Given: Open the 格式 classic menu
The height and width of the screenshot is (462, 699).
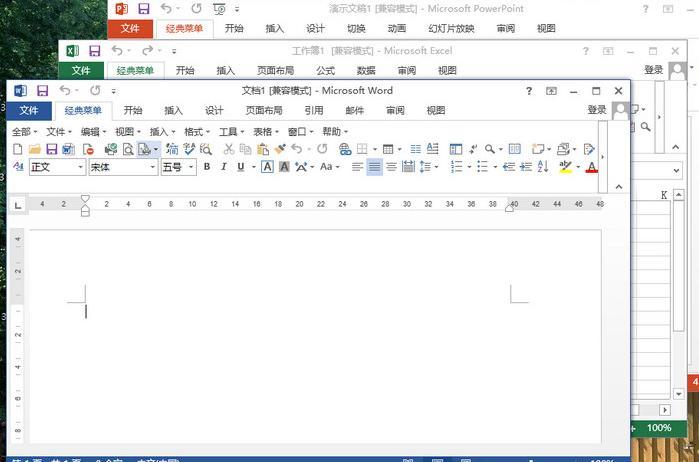Looking at the screenshot, I should click(x=197, y=132).
